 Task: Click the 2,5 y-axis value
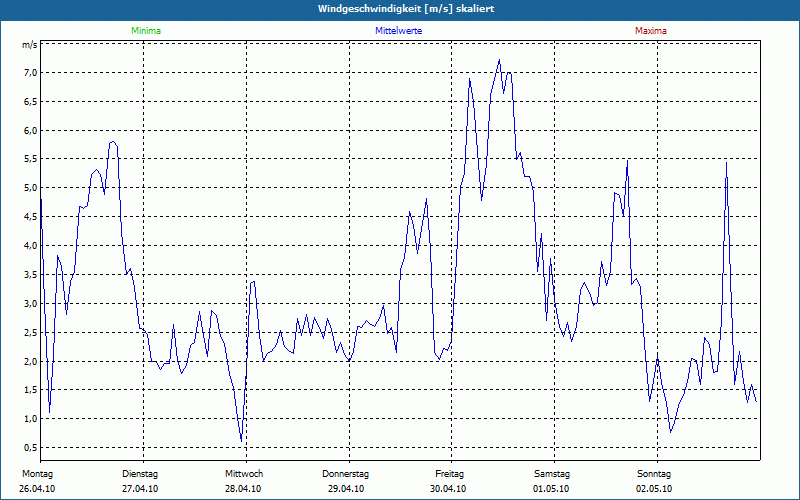(30, 332)
